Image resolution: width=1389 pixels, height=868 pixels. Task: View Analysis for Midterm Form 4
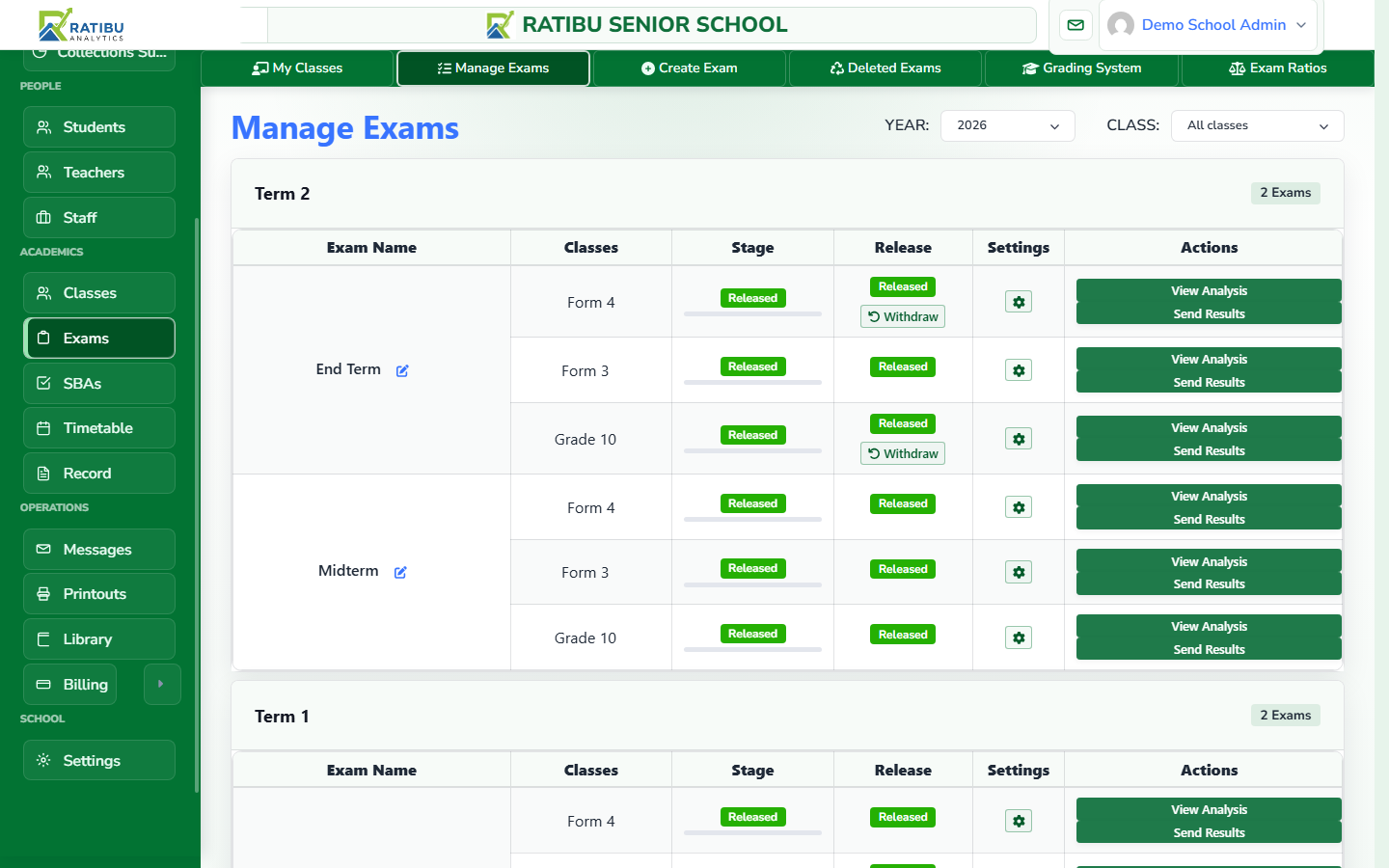tap(1209, 496)
